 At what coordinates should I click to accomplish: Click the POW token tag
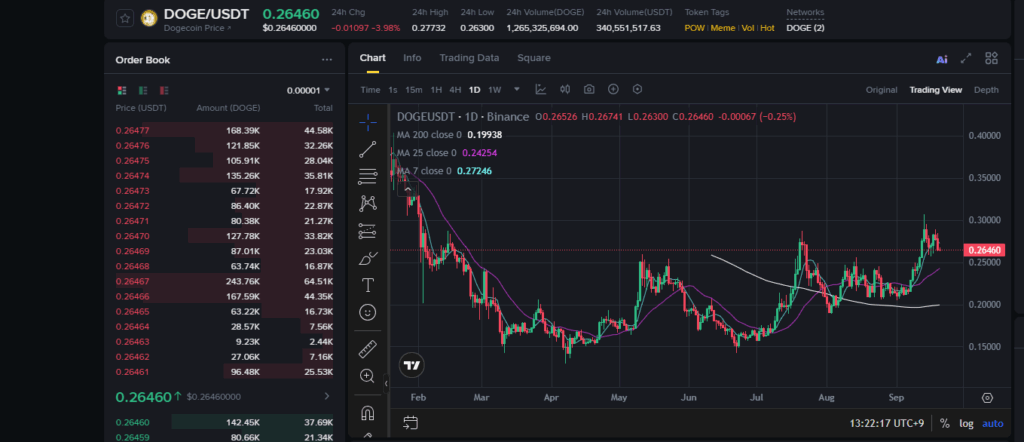[694, 28]
